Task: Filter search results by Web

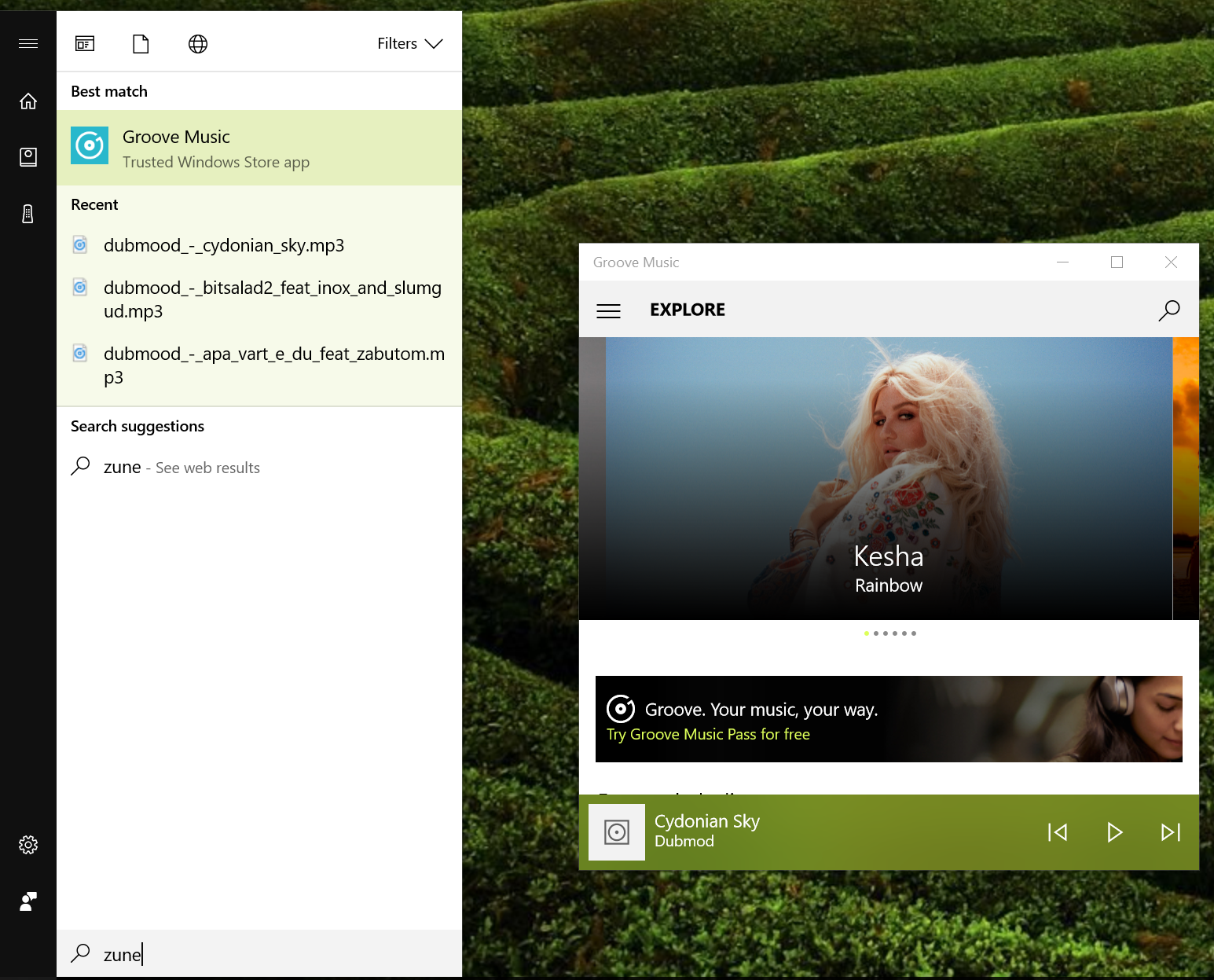Action: pos(198,44)
